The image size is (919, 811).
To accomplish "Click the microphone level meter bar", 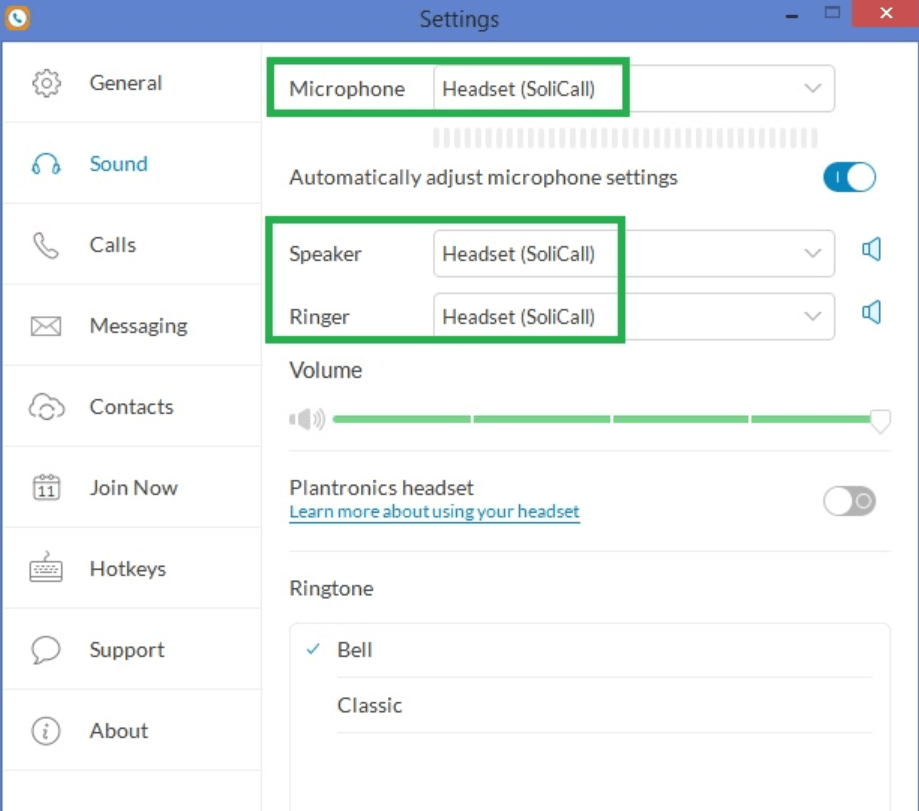I will pyautogui.click(x=625, y=138).
